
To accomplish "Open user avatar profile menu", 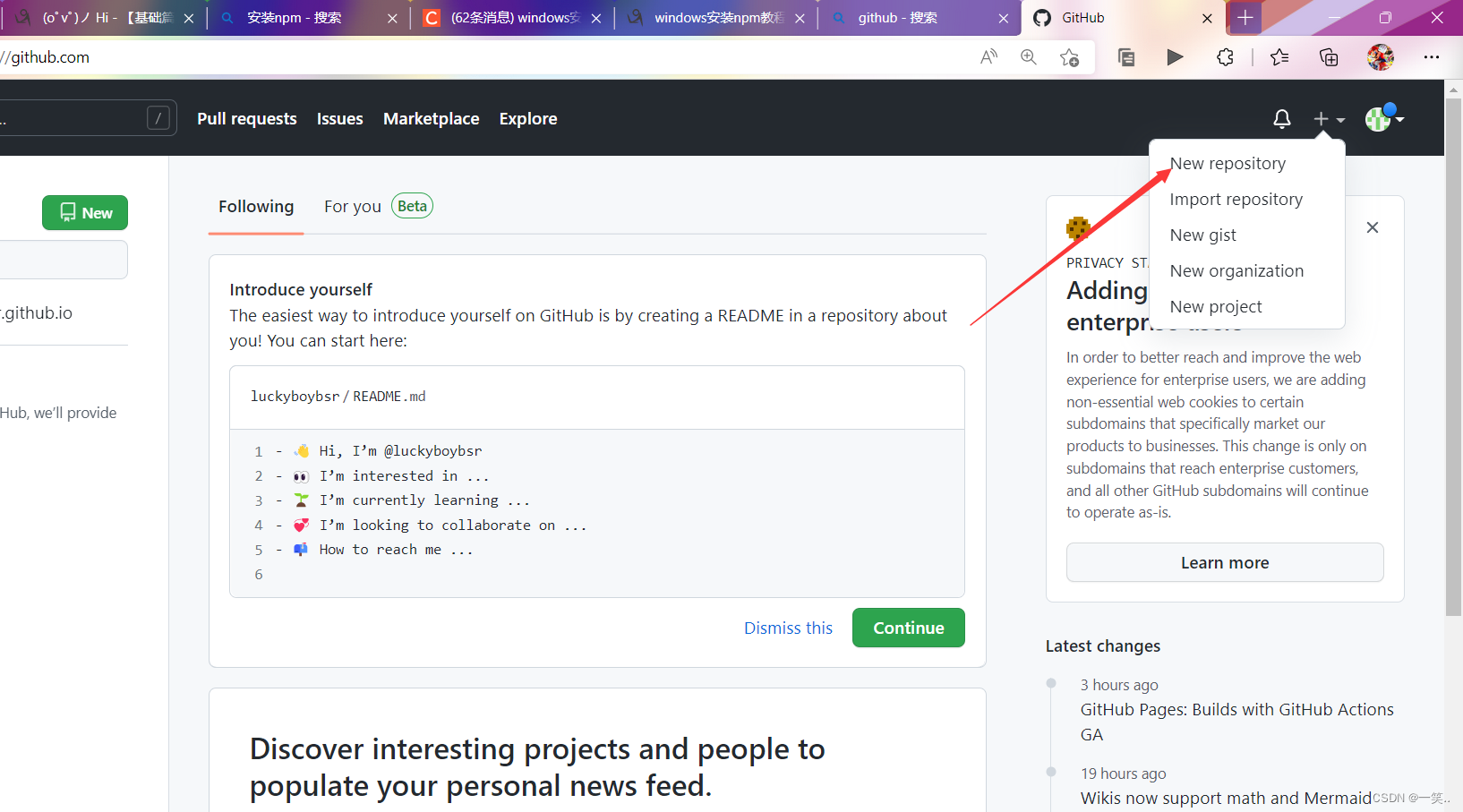I will (x=1384, y=118).
